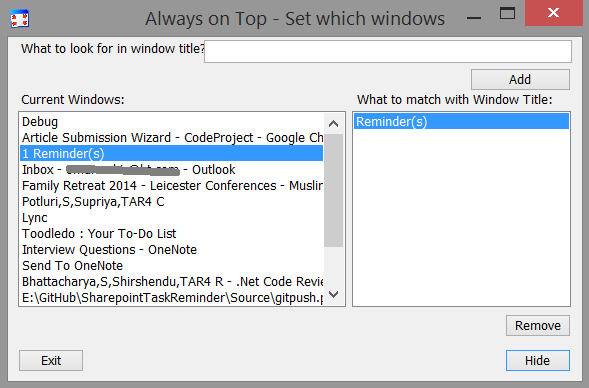Select Reminder(s) in match title list
The height and width of the screenshot is (388, 589).
[x=461, y=122]
